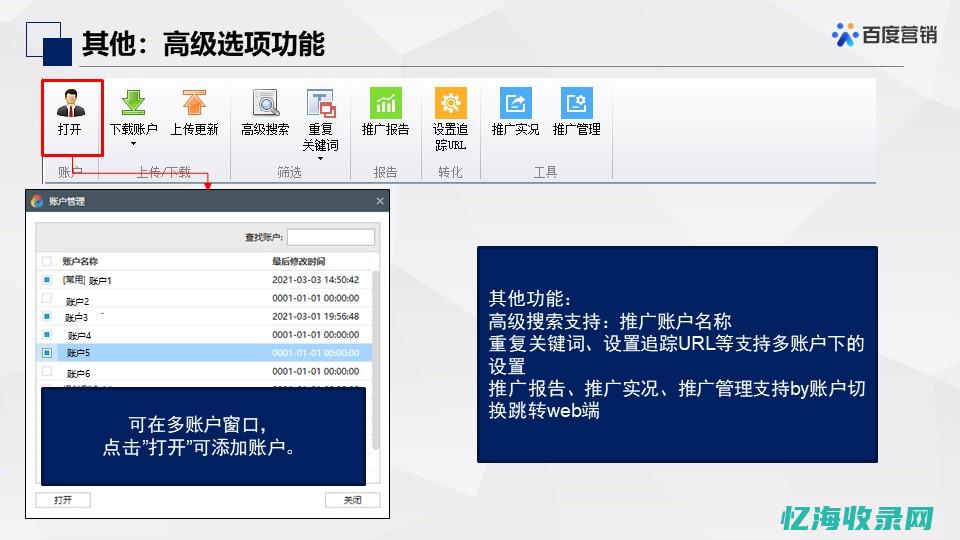Open 推广实况 tool icon
960x540 pixels.
515,104
